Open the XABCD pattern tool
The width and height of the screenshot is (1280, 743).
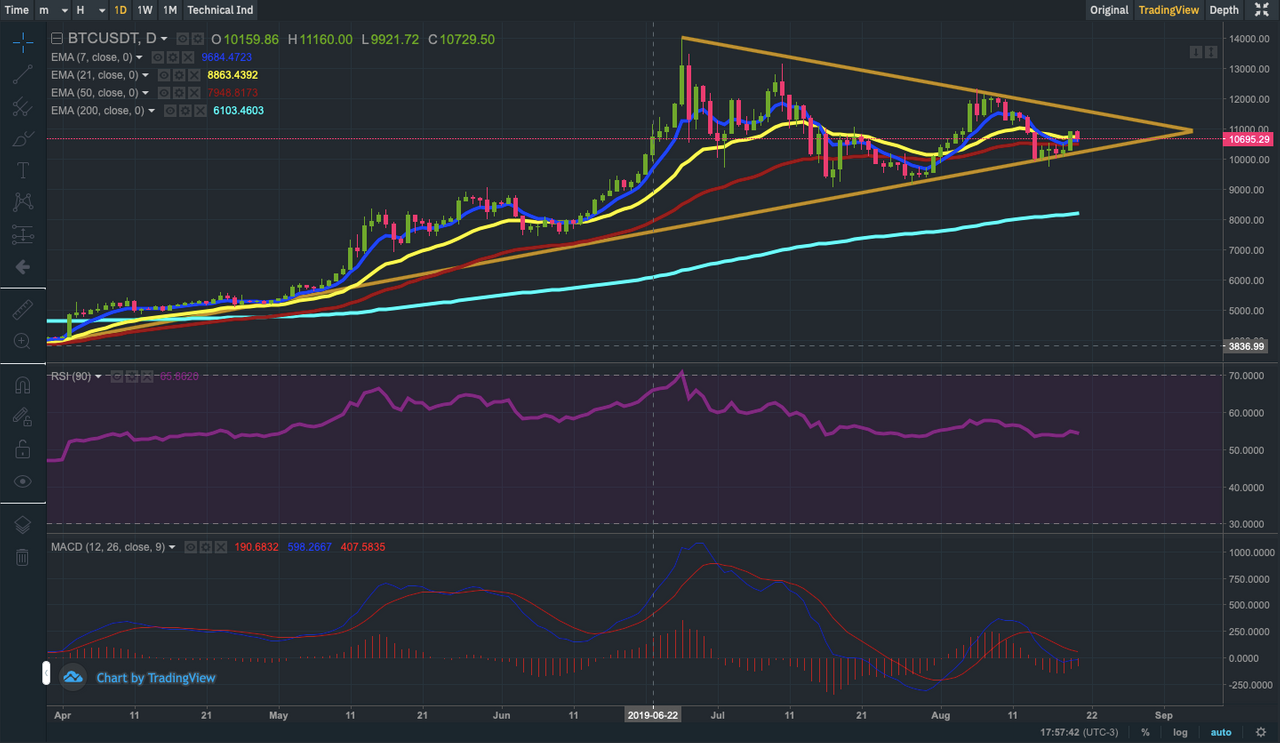point(22,202)
